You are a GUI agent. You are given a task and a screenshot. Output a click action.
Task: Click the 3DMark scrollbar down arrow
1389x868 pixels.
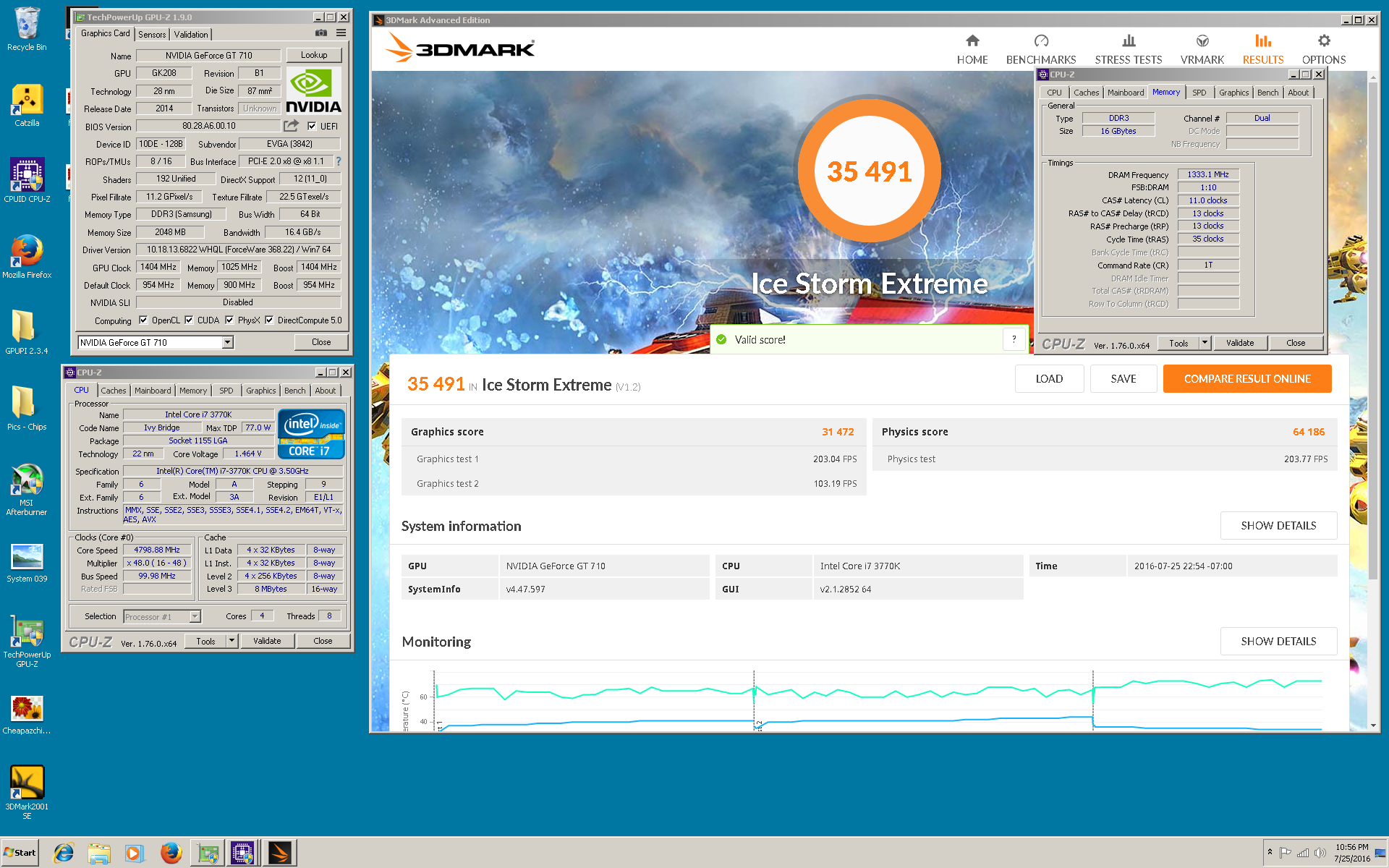pyautogui.click(x=1372, y=725)
